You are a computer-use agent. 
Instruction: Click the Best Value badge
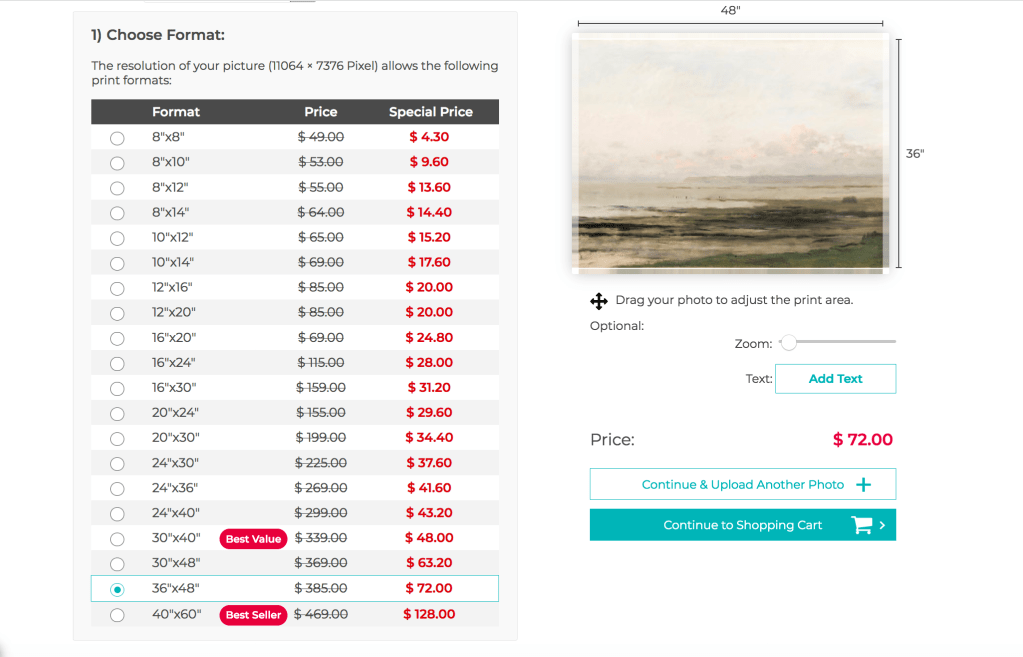click(253, 539)
